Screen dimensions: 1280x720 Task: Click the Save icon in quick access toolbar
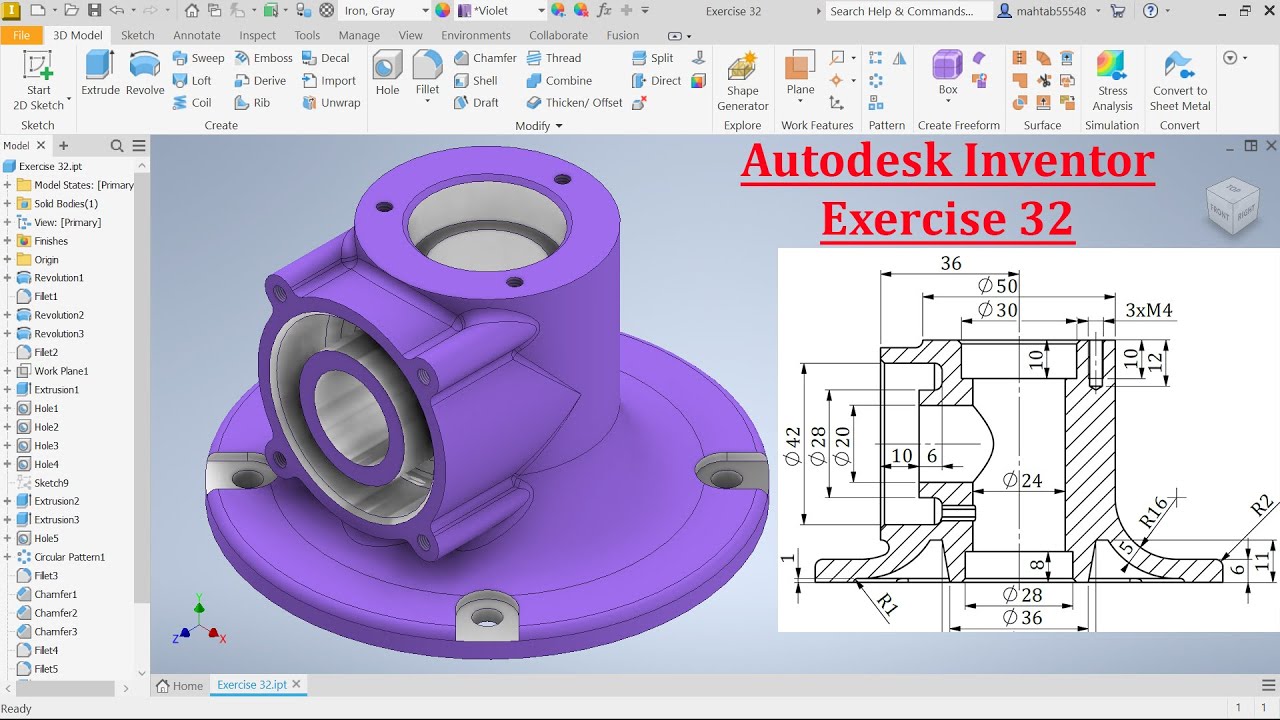point(94,11)
